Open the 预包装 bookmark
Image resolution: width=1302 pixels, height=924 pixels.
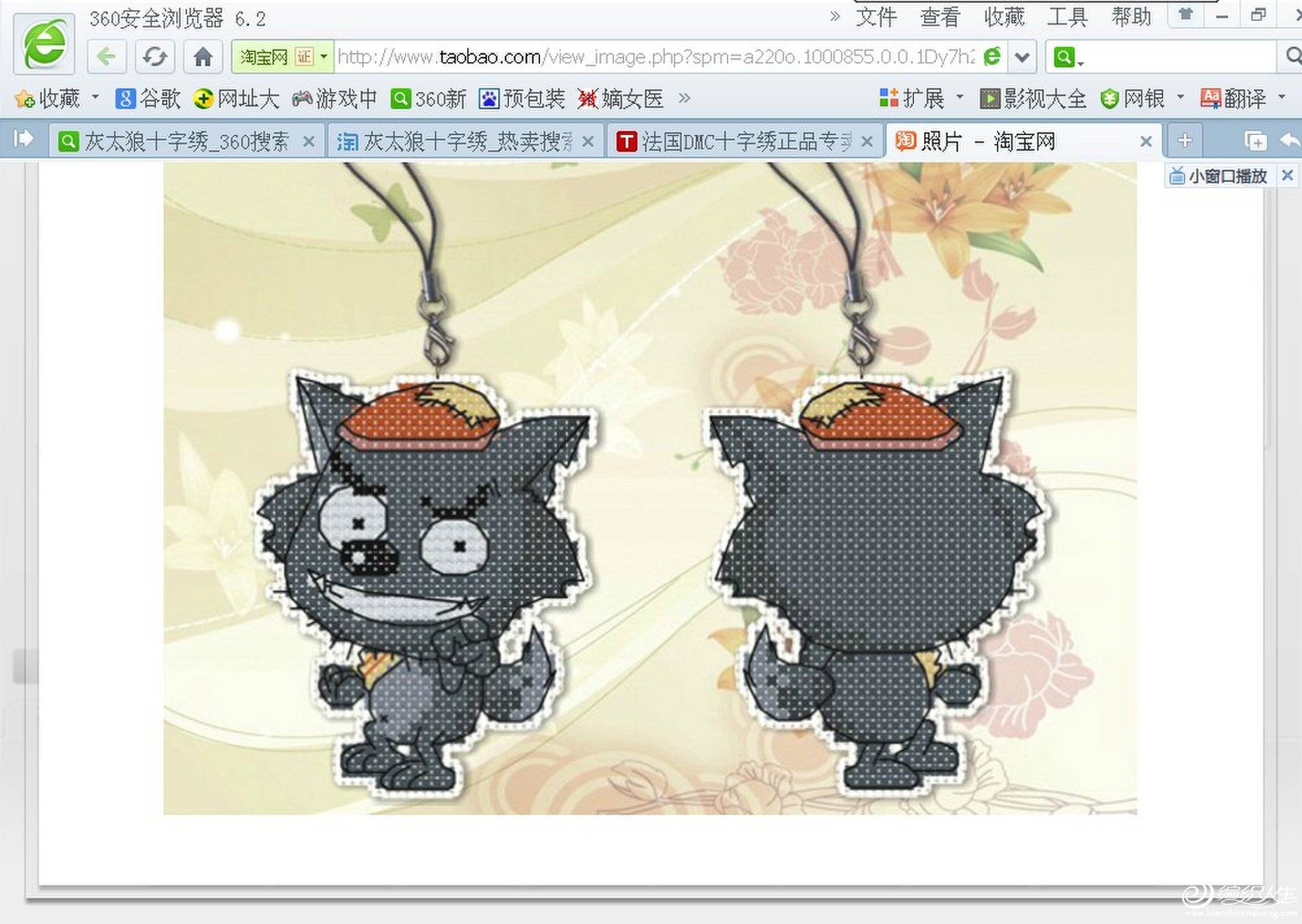coord(522,99)
